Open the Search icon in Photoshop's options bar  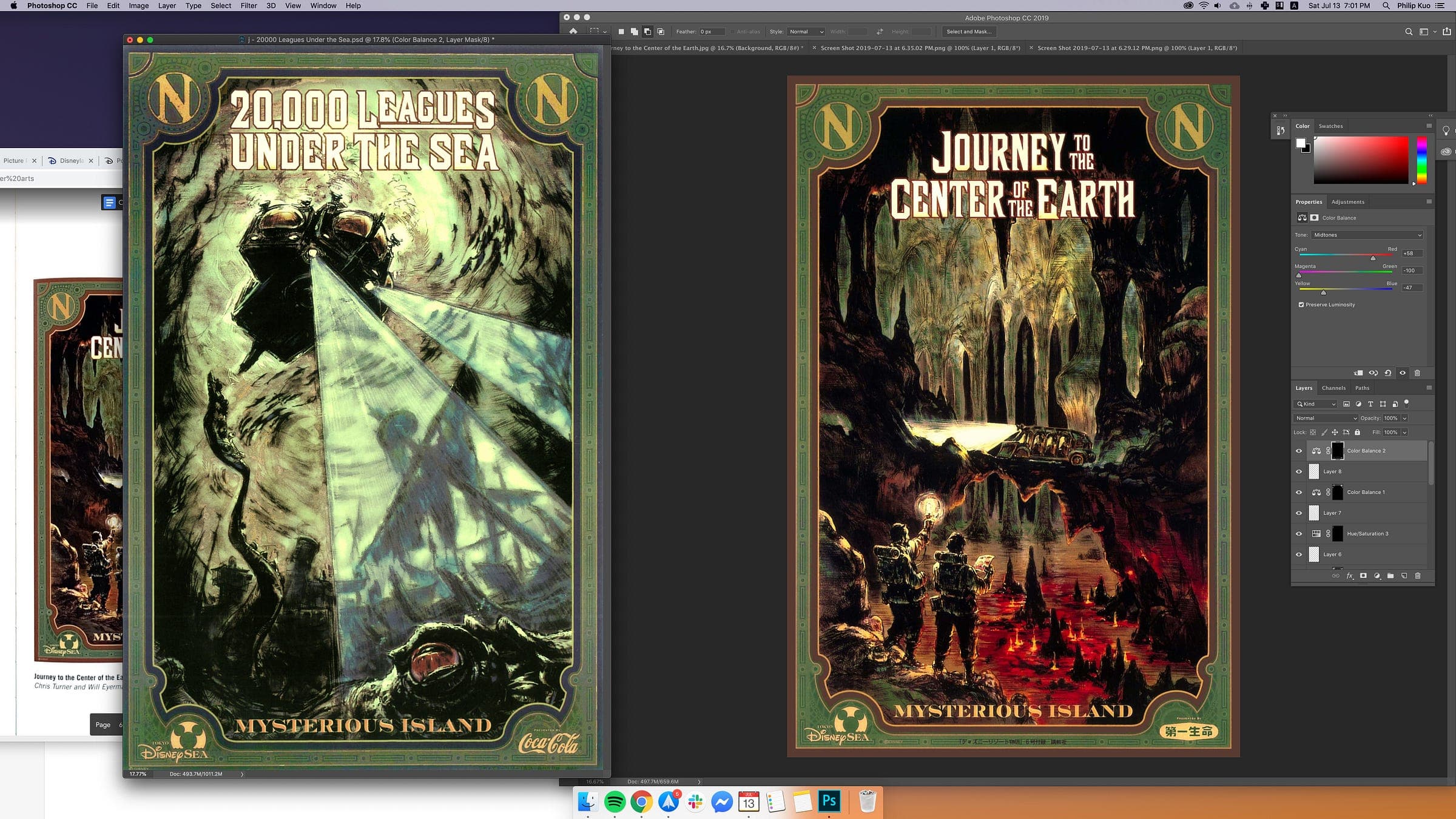pos(1409,32)
